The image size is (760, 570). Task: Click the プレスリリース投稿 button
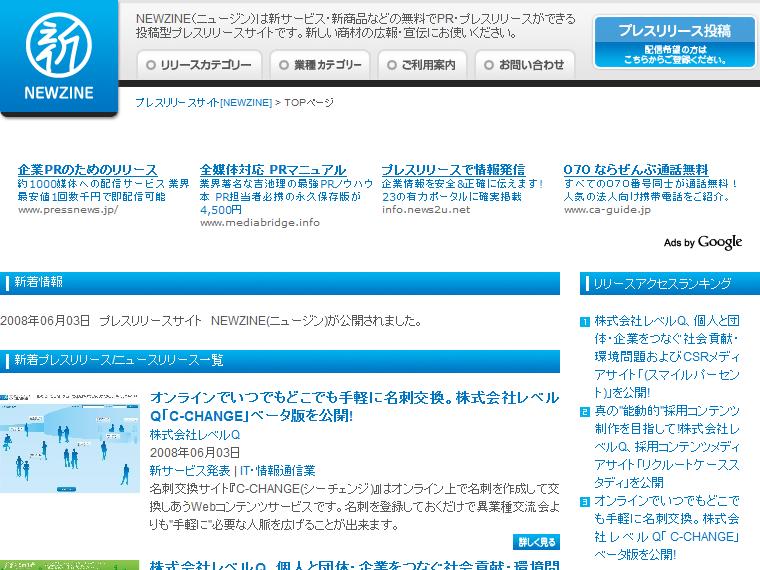674,42
